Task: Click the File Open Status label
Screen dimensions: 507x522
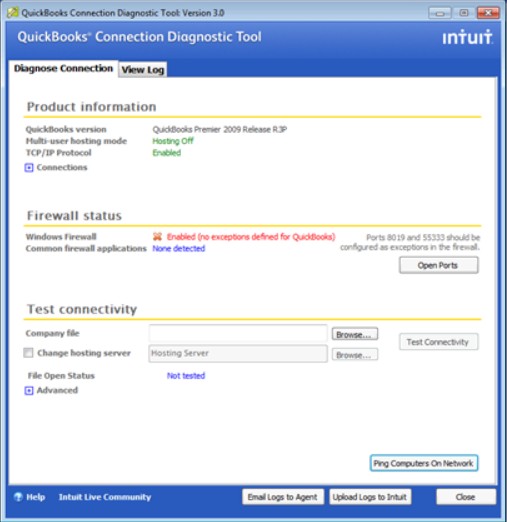Action: [x=61, y=376]
